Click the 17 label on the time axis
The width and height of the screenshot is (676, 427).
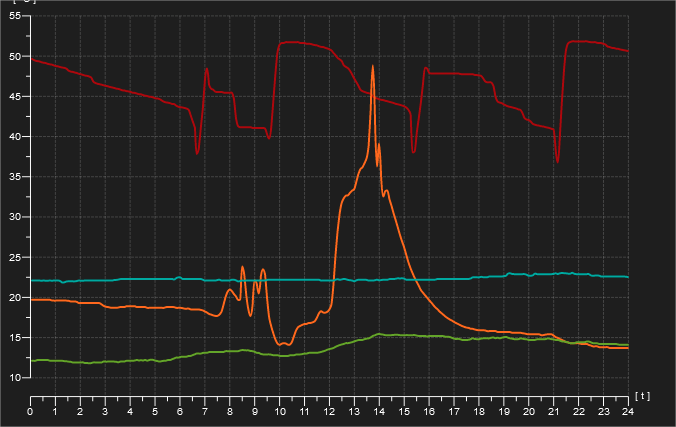pyautogui.click(x=454, y=412)
